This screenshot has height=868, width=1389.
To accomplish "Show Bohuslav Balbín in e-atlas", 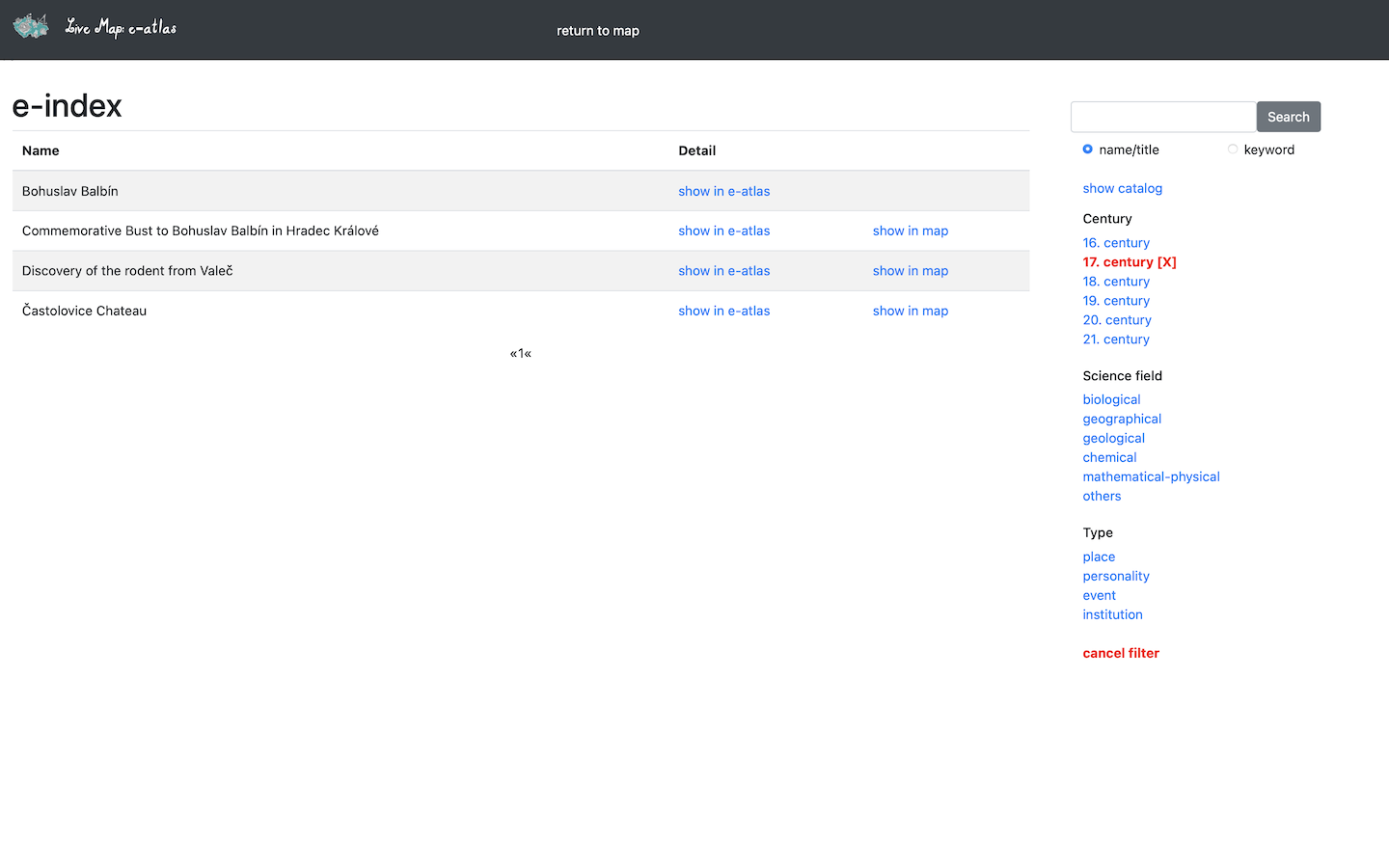I will click(x=723, y=191).
